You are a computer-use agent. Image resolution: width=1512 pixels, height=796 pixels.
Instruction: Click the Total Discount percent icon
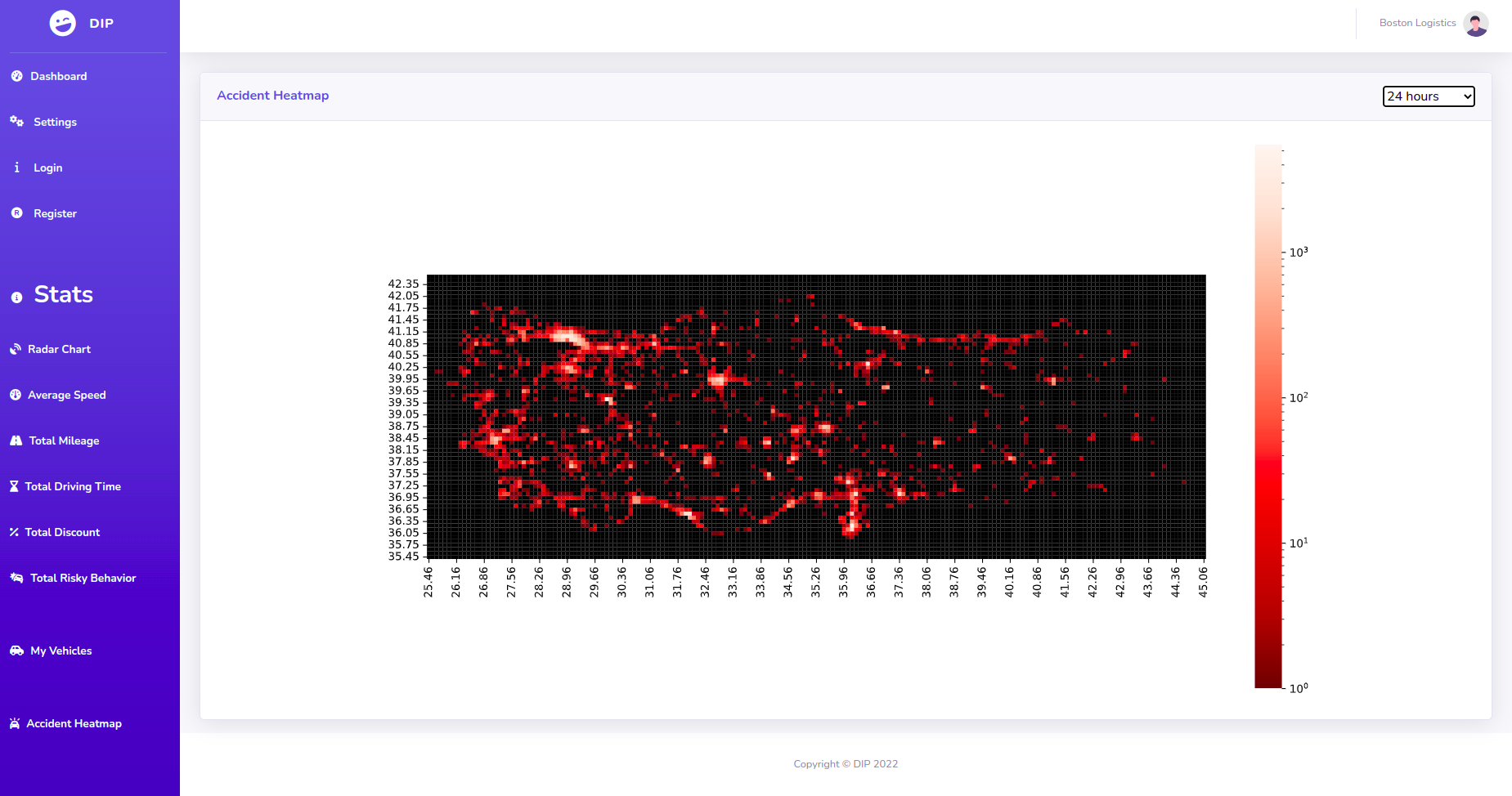click(x=14, y=532)
